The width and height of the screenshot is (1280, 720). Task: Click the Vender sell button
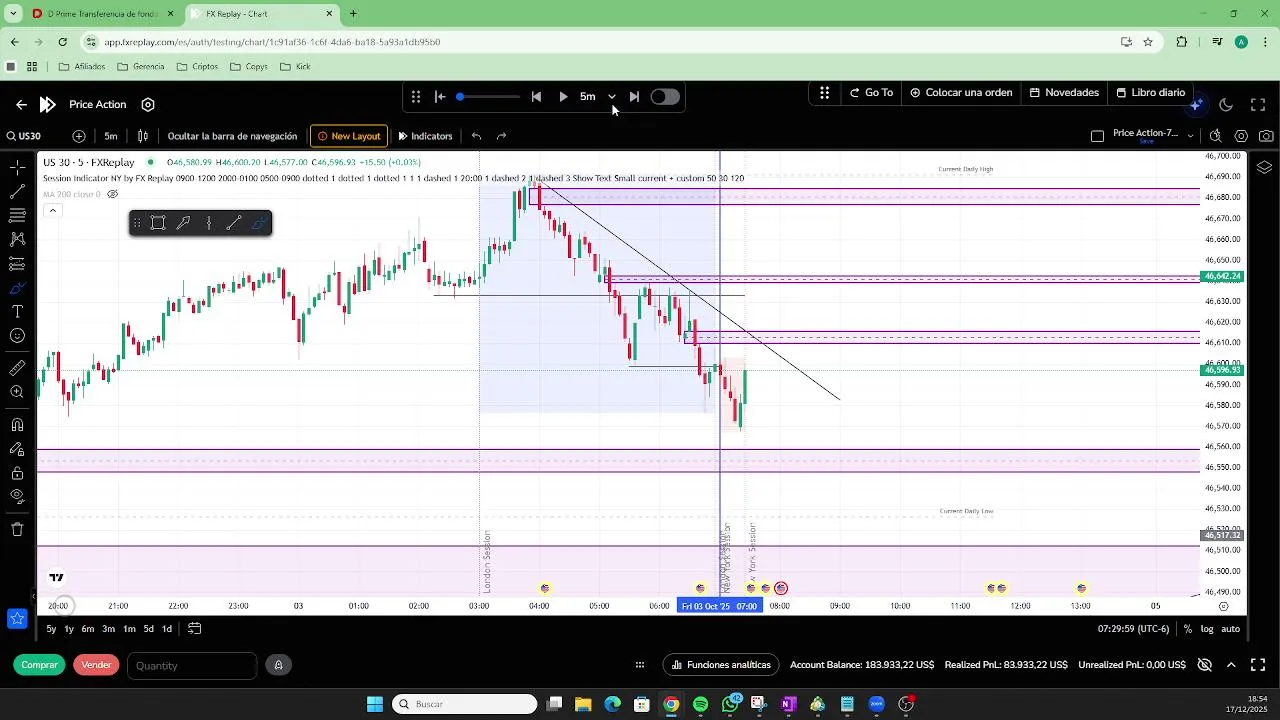coord(96,665)
